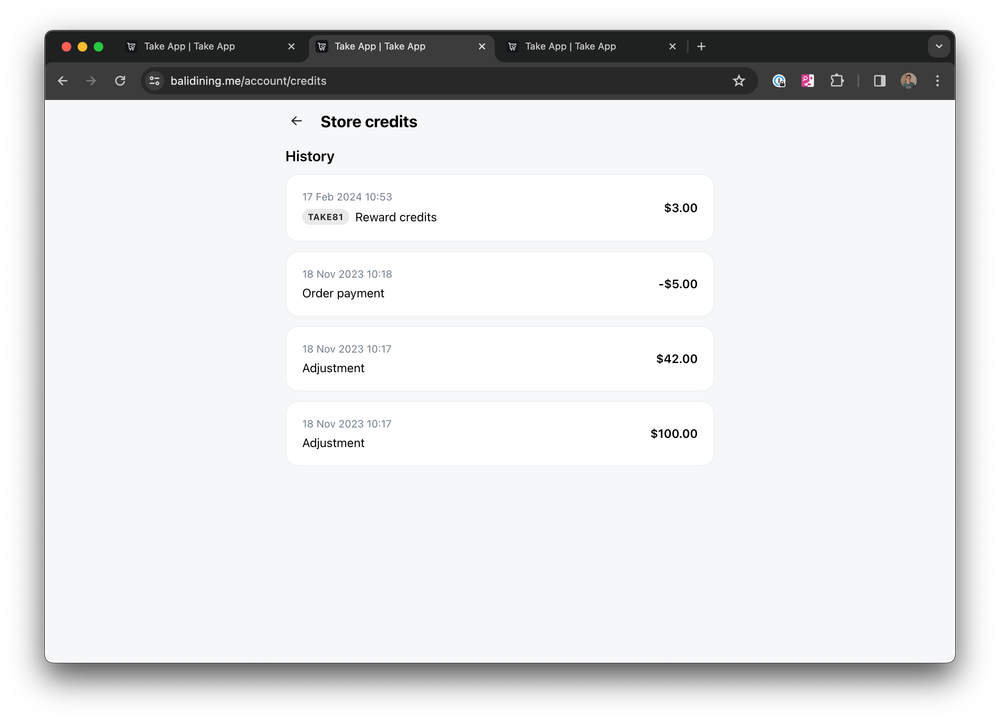Expand the tab search dropdown chevron

(939, 47)
